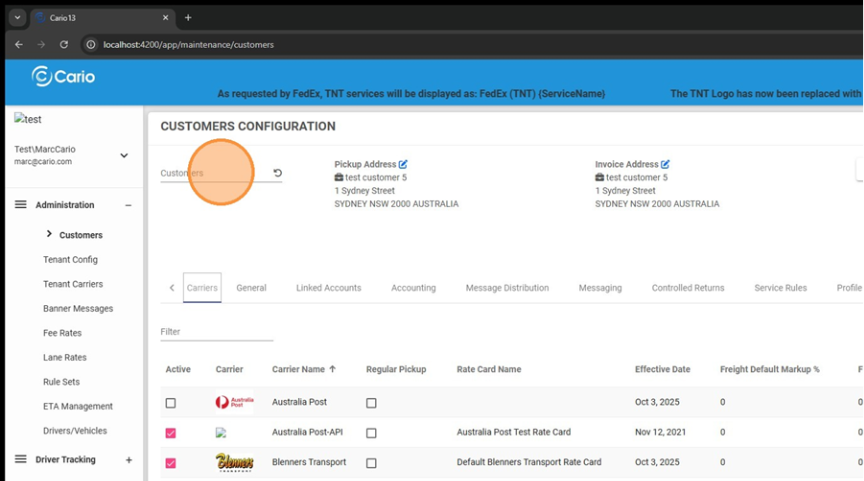864x481 pixels.
Task: Uncheck Active for Blenners Transport
Action: [x=171, y=463]
